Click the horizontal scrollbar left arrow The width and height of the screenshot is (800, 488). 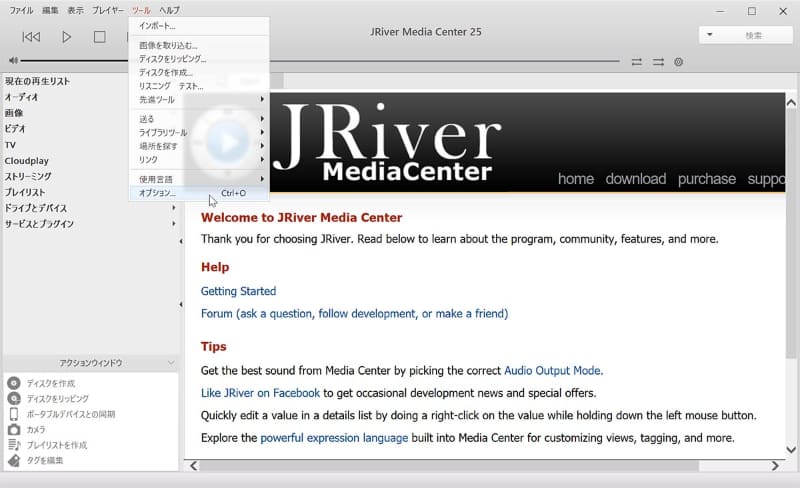coord(193,466)
